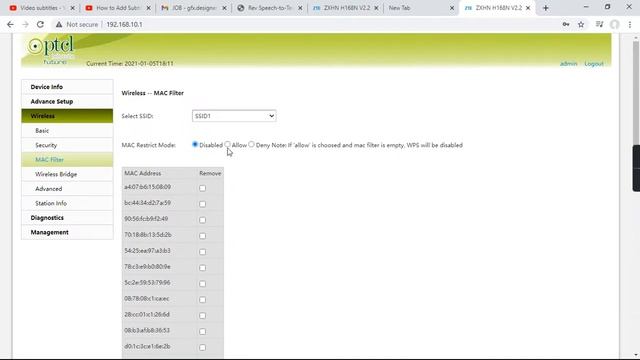Open Wireless Advanced settings
The height and width of the screenshot is (360, 640).
point(67,189)
